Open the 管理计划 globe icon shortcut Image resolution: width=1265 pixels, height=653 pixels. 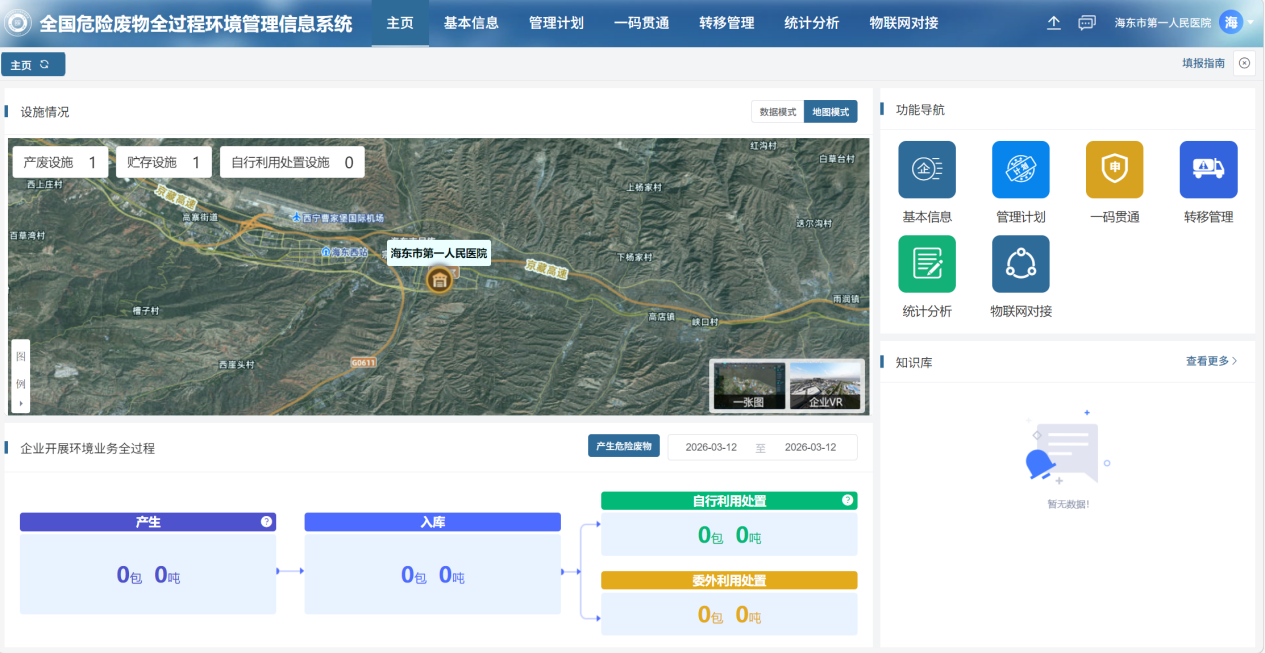(x=1021, y=169)
